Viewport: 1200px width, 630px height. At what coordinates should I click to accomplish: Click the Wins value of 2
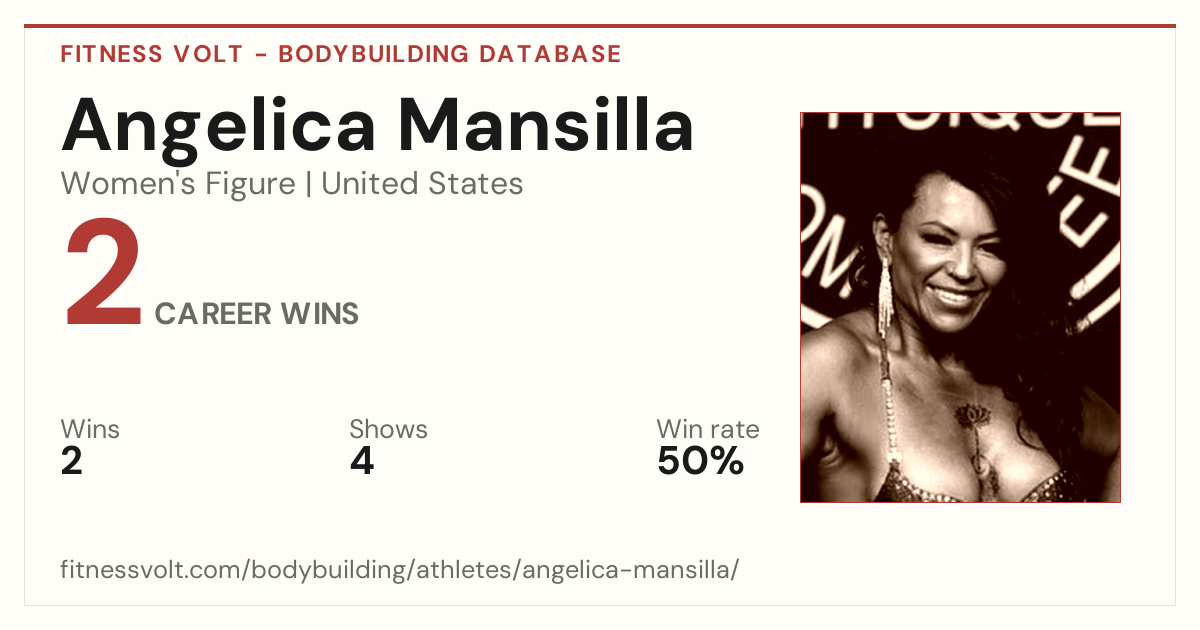coord(72,461)
